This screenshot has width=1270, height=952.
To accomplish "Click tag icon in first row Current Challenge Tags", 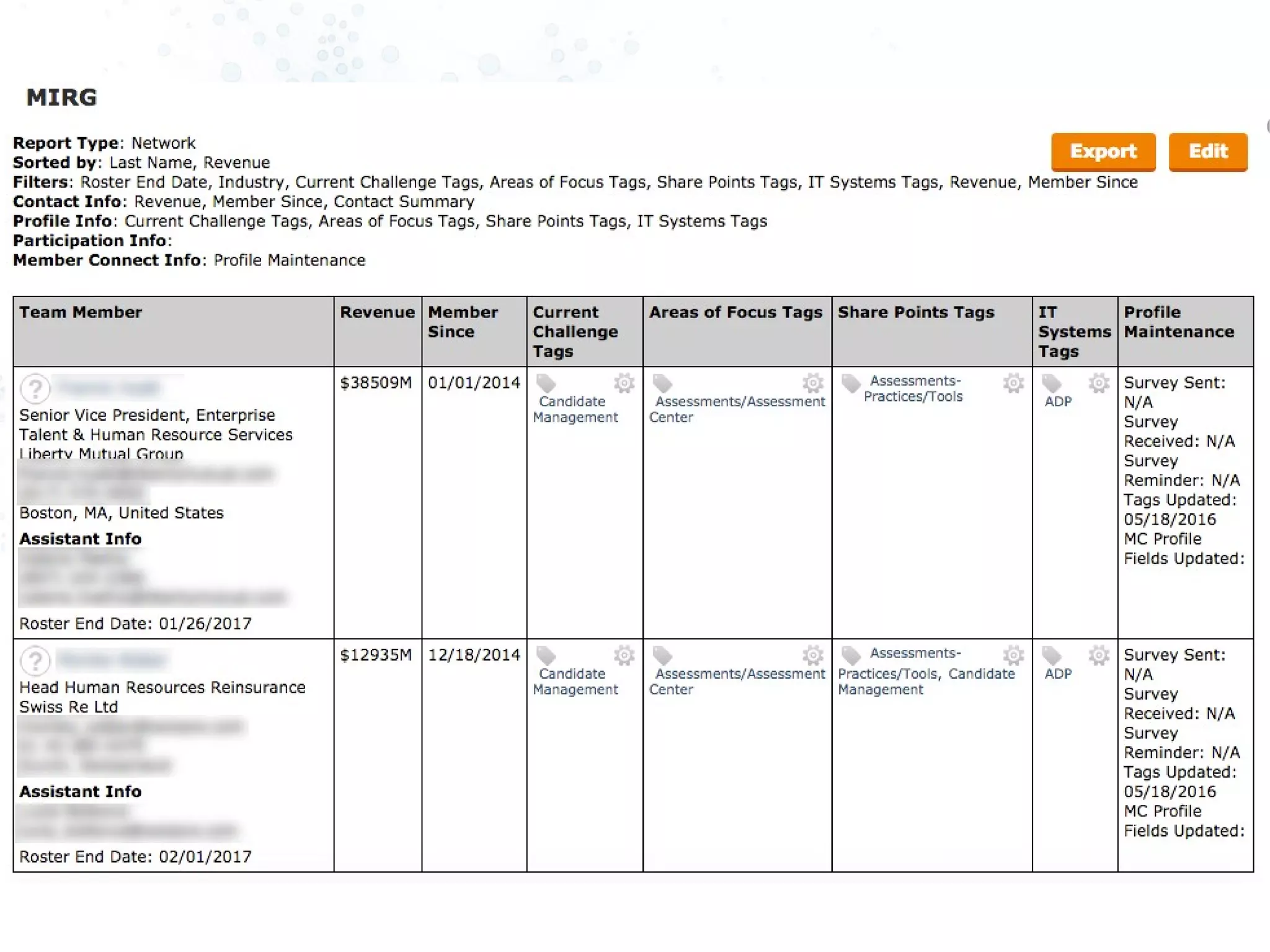I will coord(546,383).
